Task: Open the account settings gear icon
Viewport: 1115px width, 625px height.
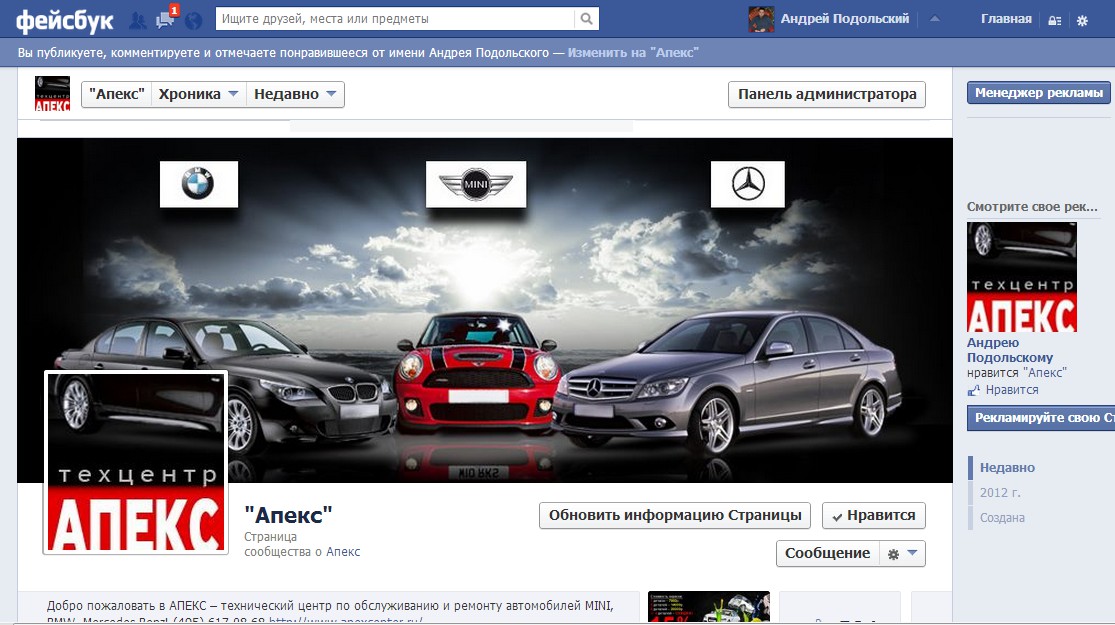Action: point(1082,21)
